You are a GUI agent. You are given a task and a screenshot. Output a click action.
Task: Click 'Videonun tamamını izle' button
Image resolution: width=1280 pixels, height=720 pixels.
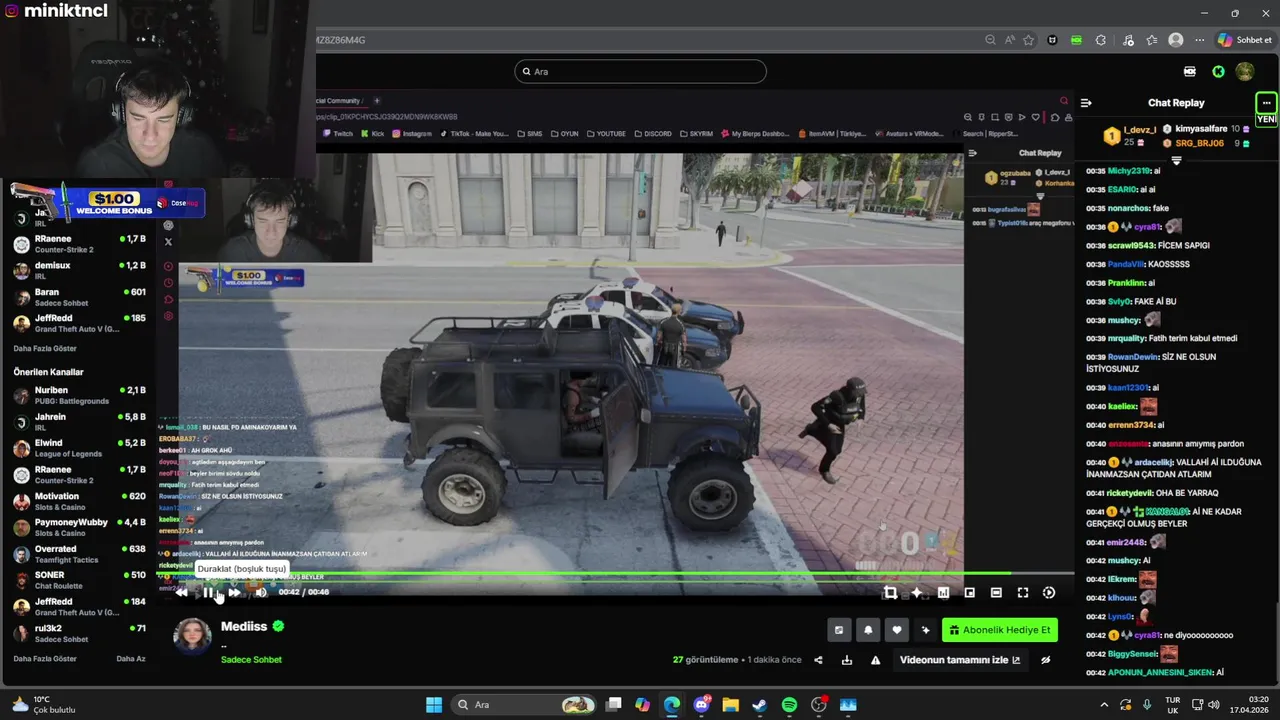click(960, 660)
